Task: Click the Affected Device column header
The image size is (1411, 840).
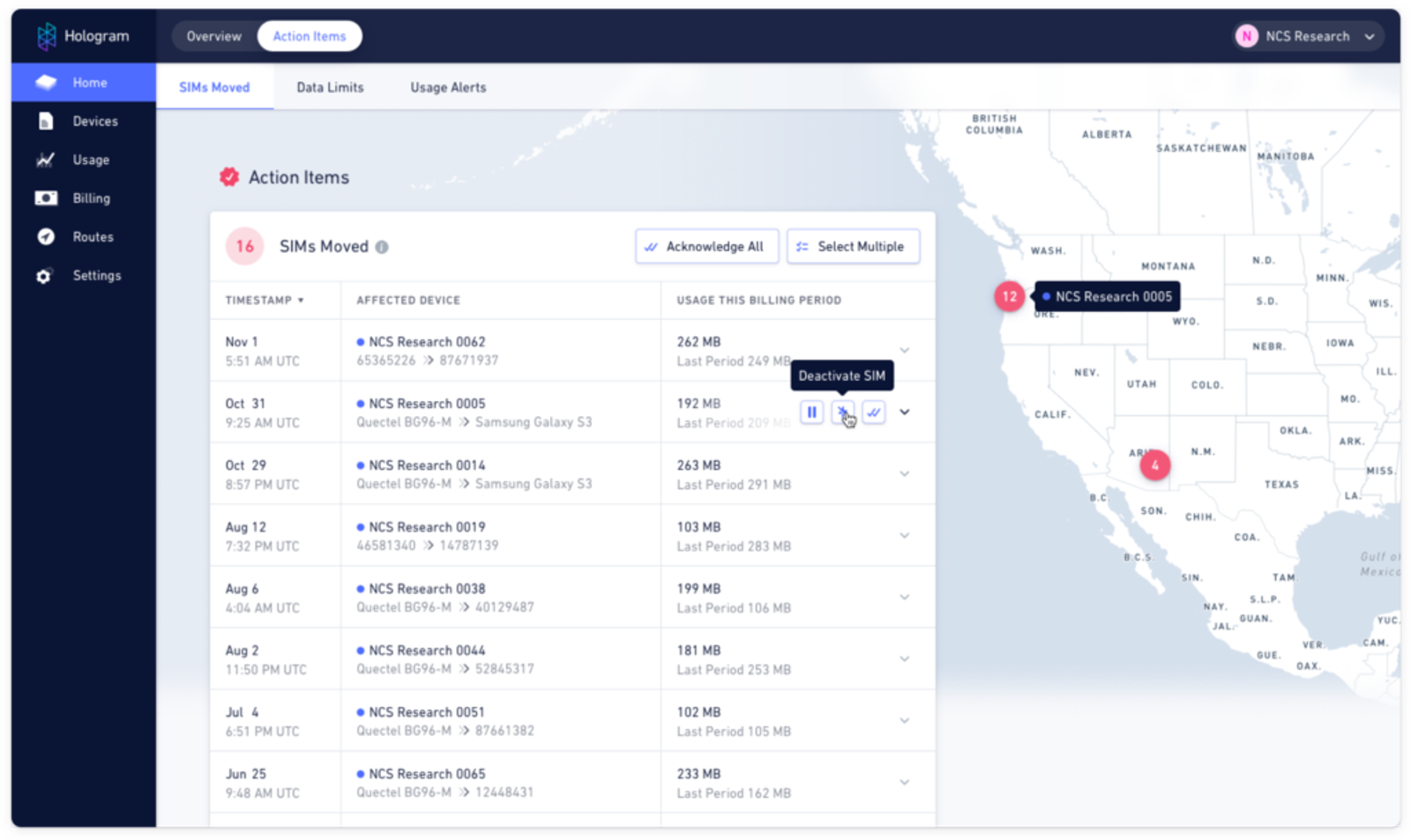Action: [408, 301]
